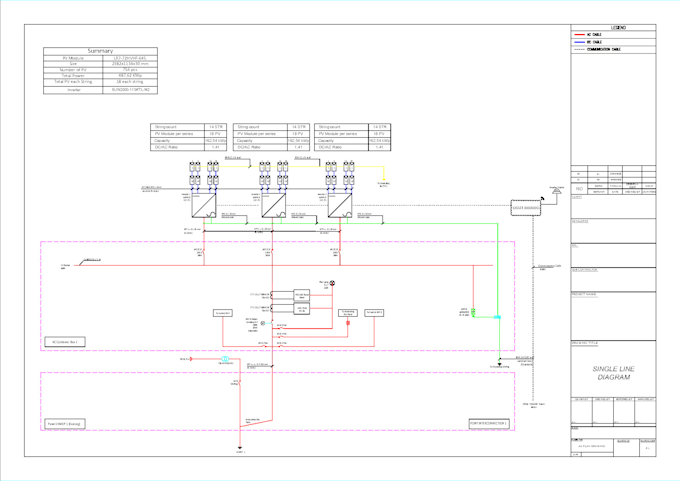This screenshot has width=680, height=481.
Task: Click the red AC CABLE legend line
Action: (x=579, y=35)
